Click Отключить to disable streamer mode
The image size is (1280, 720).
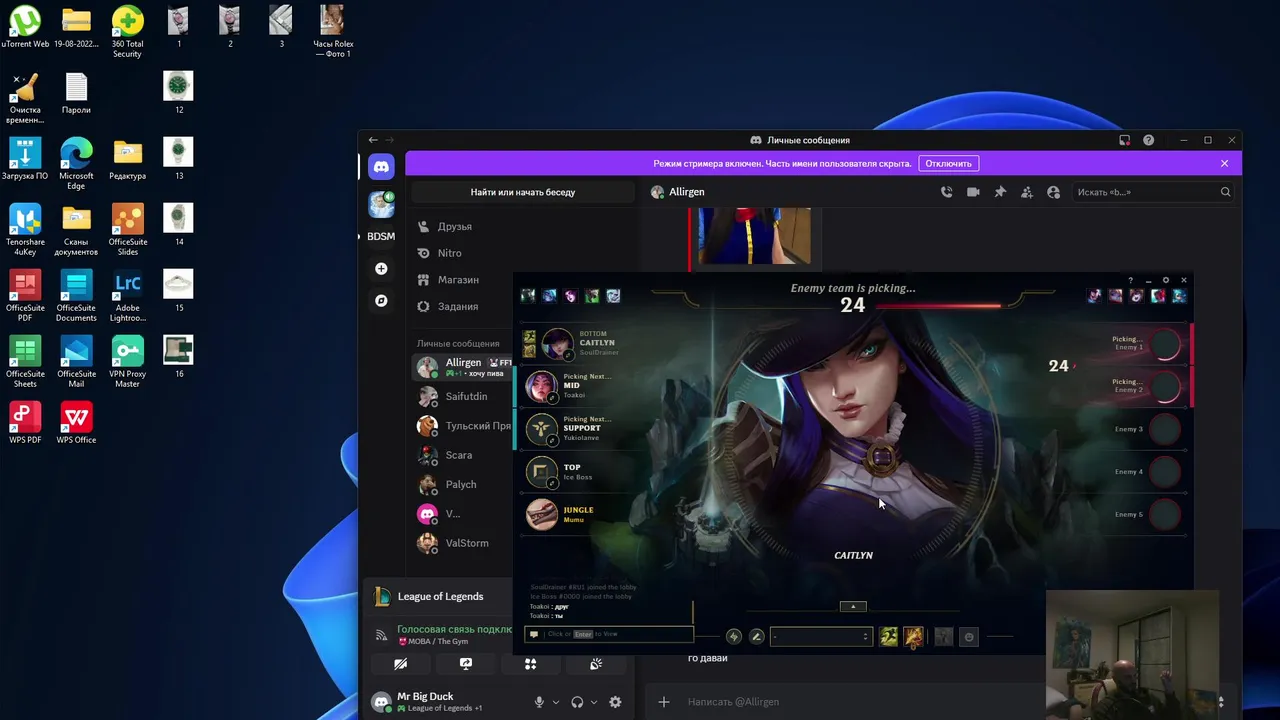[948, 163]
